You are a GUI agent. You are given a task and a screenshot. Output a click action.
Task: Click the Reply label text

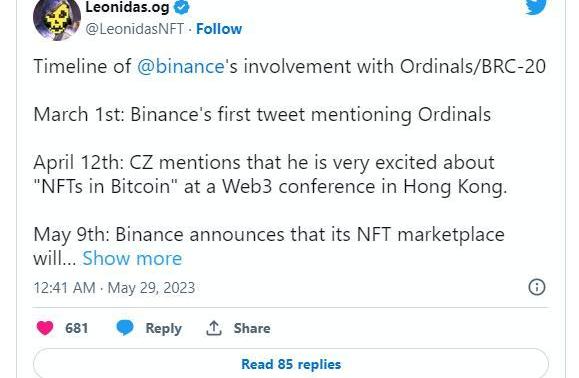164,328
